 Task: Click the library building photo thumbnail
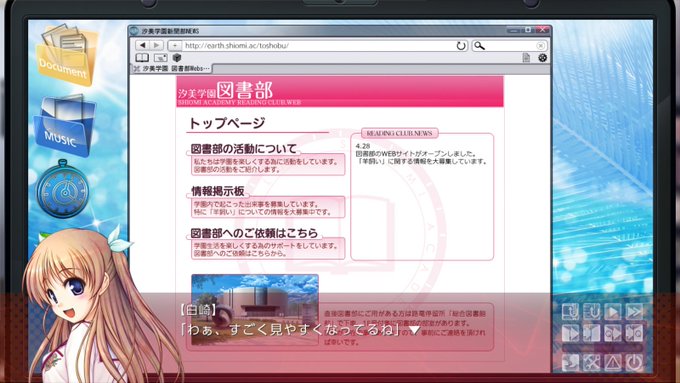click(255, 309)
